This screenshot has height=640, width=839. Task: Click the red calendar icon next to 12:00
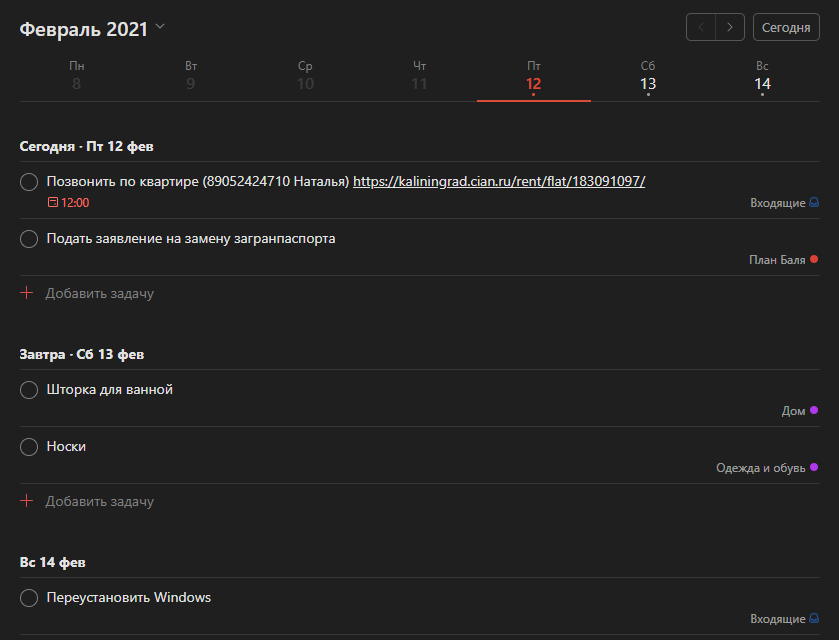coord(53,203)
